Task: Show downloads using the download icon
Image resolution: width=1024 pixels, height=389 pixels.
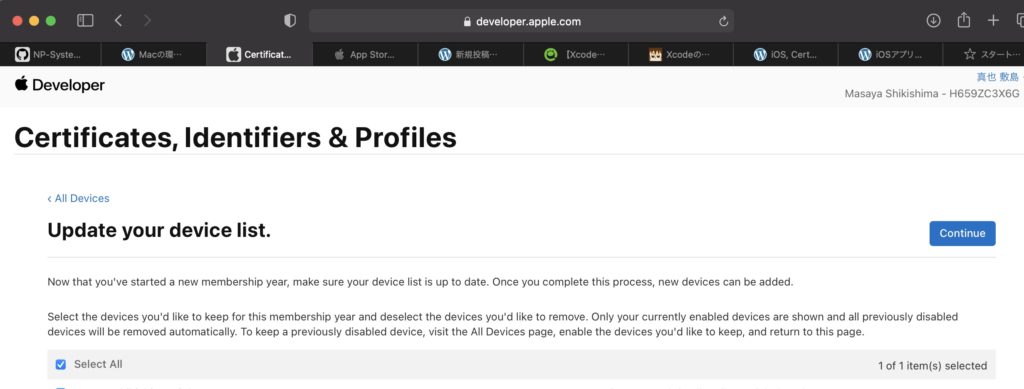Action: point(933,21)
